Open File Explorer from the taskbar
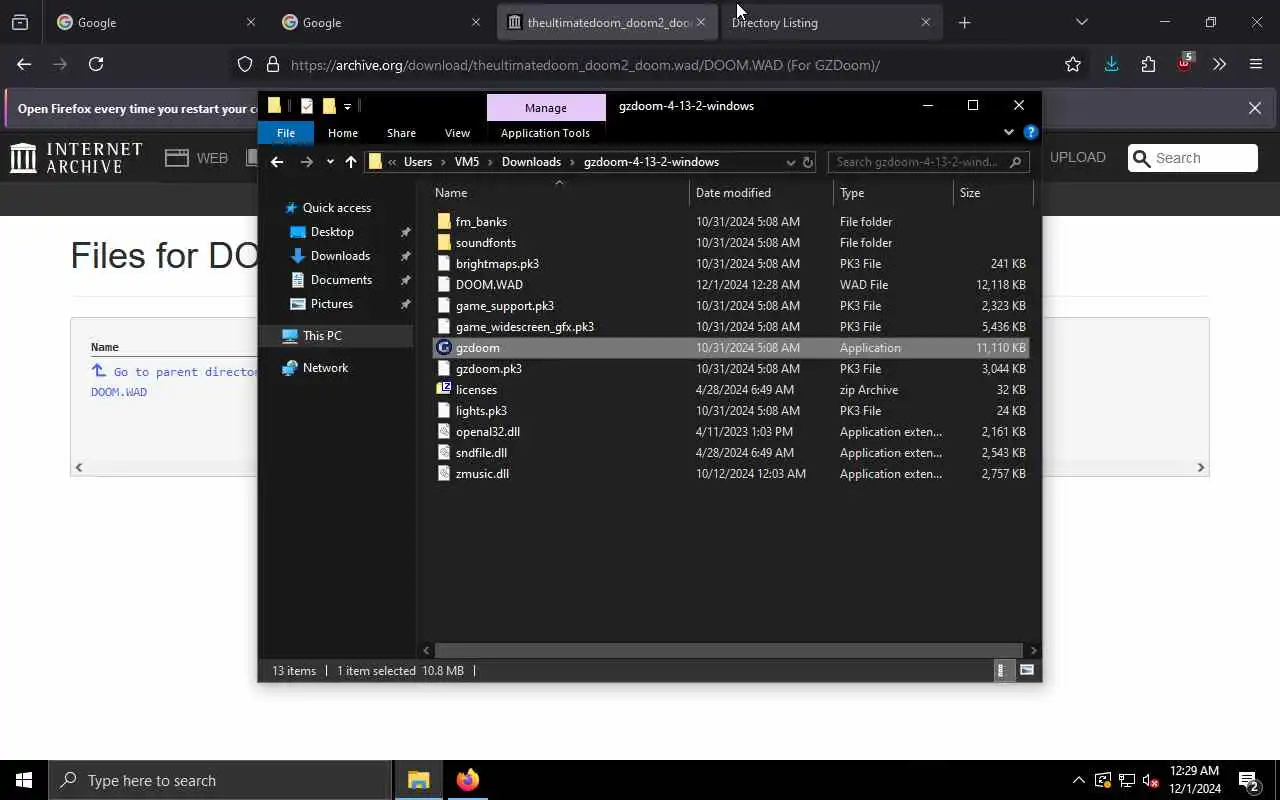Screen dimensions: 1280x800 (418, 780)
